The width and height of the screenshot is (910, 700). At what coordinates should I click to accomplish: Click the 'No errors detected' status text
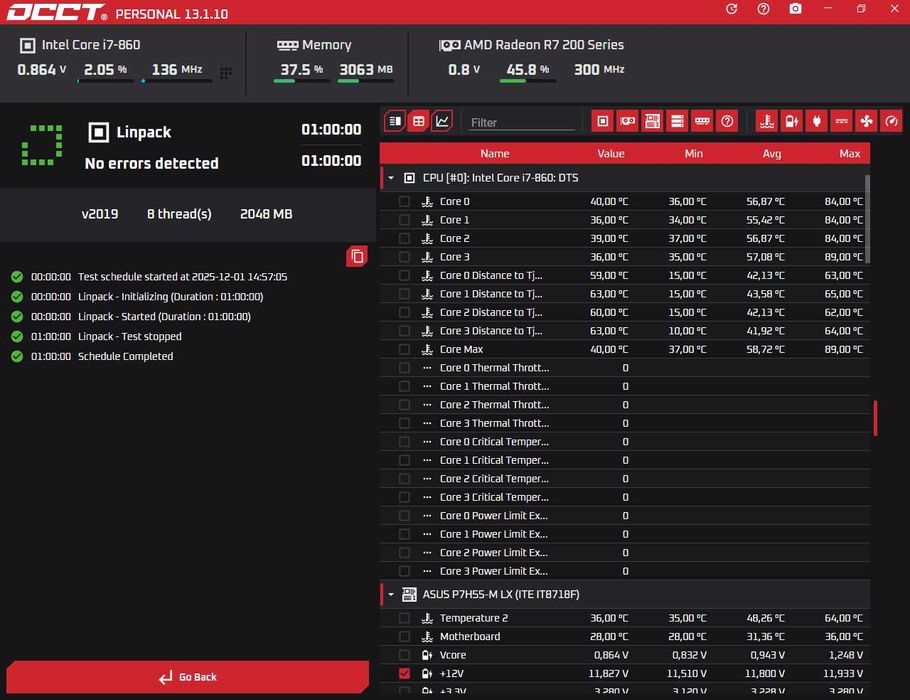click(x=151, y=164)
